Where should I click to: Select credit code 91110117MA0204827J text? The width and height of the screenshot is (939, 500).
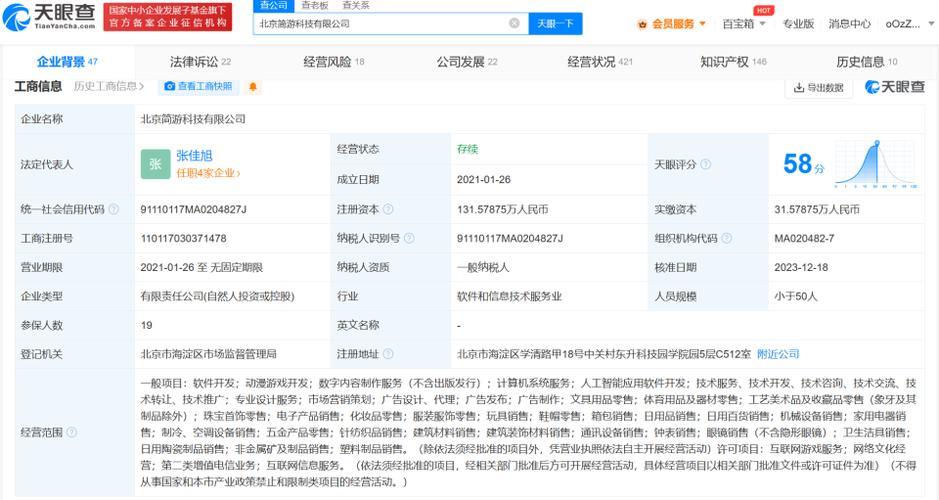(x=193, y=210)
